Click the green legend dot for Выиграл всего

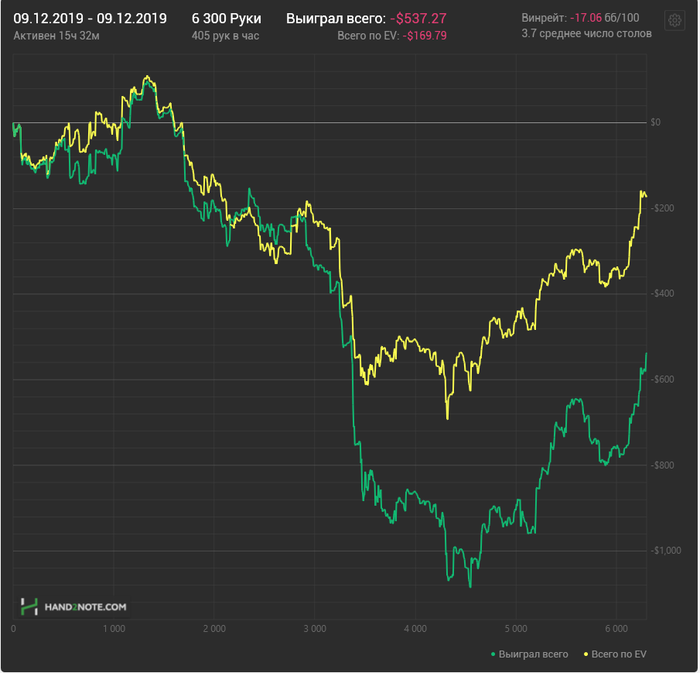click(494, 654)
